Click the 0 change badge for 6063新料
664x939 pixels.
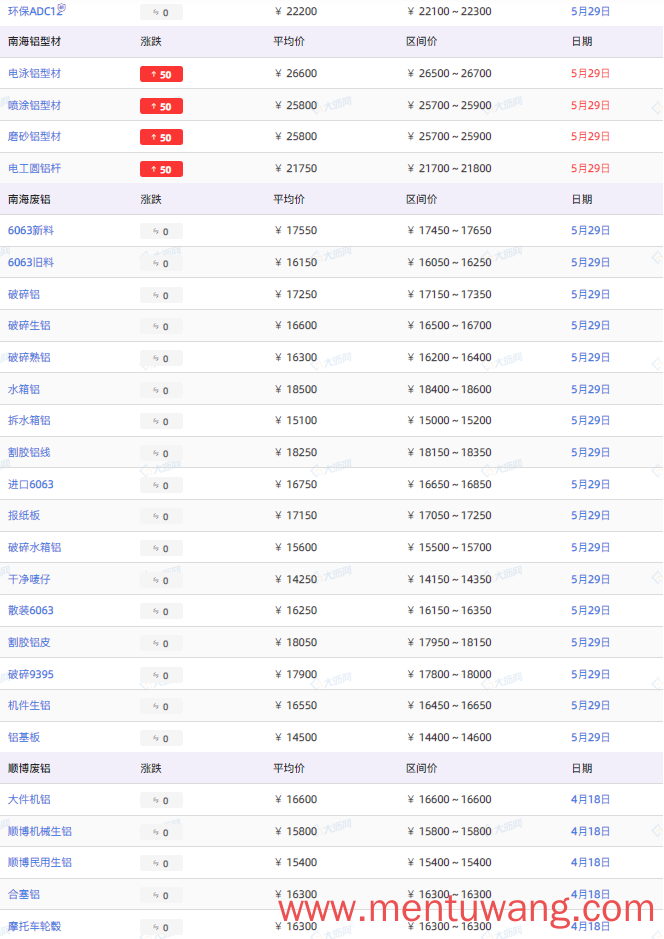(161, 232)
